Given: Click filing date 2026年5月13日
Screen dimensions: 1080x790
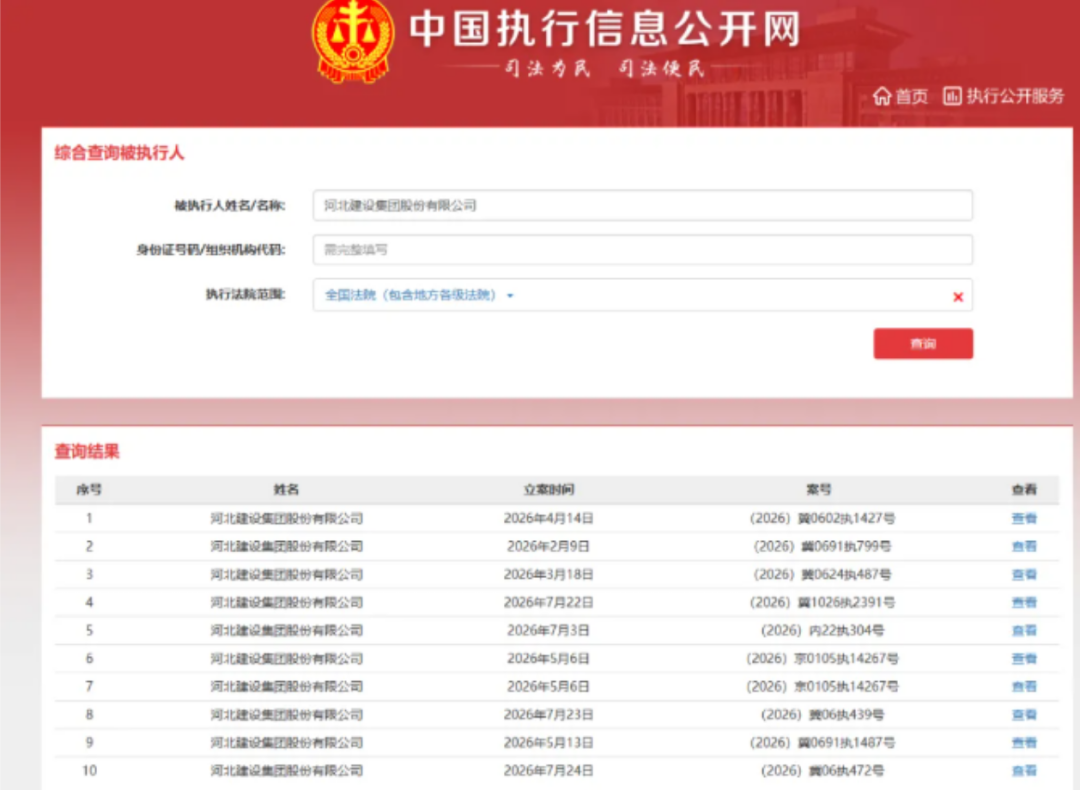Looking at the screenshot, I should click(548, 742).
